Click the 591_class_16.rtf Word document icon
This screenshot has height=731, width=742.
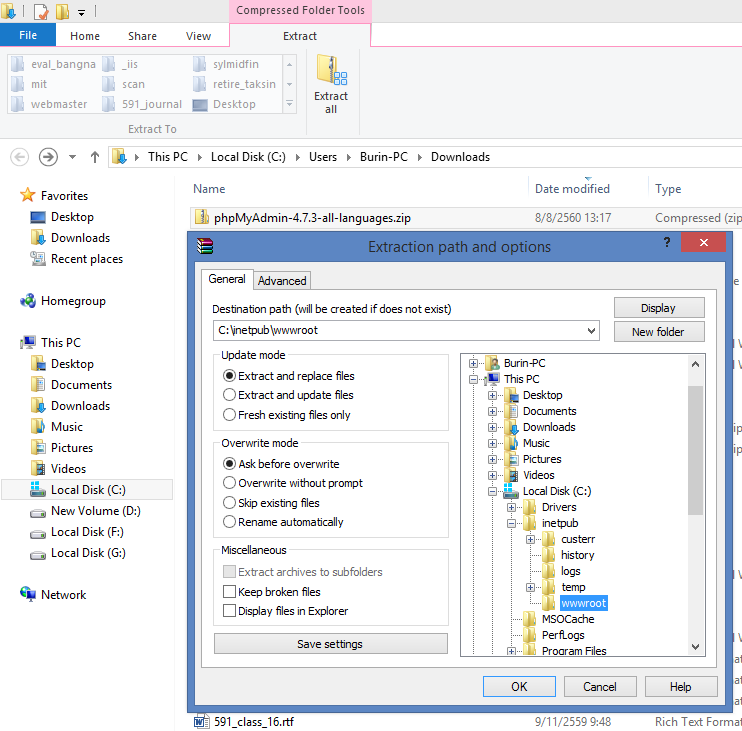point(202,721)
